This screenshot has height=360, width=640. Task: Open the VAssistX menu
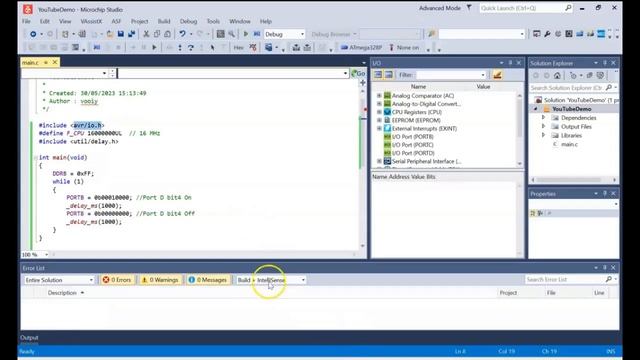[x=91, y=21]
